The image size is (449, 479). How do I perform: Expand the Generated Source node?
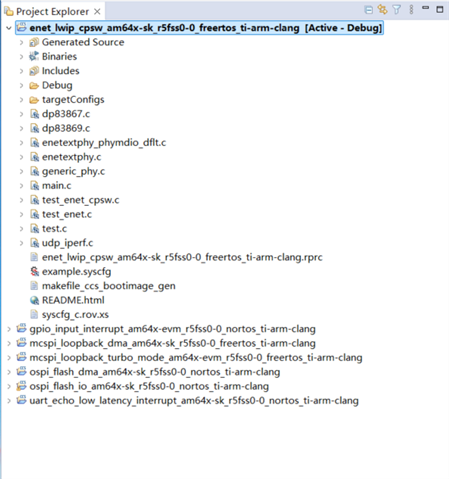(21, 42)
